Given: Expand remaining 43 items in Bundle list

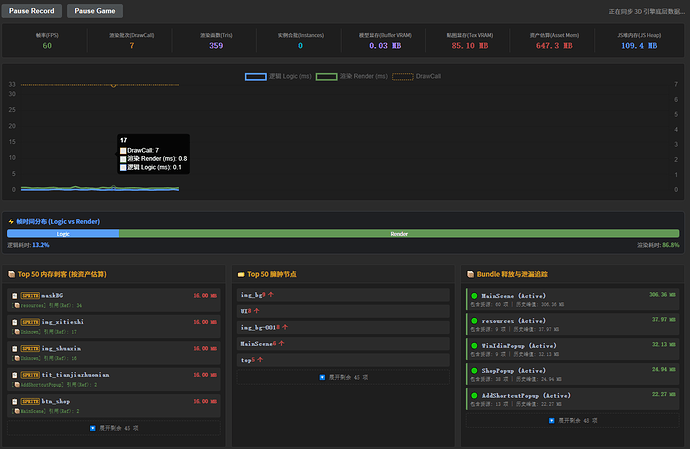Looking at the screenshot, I should 573,421.
